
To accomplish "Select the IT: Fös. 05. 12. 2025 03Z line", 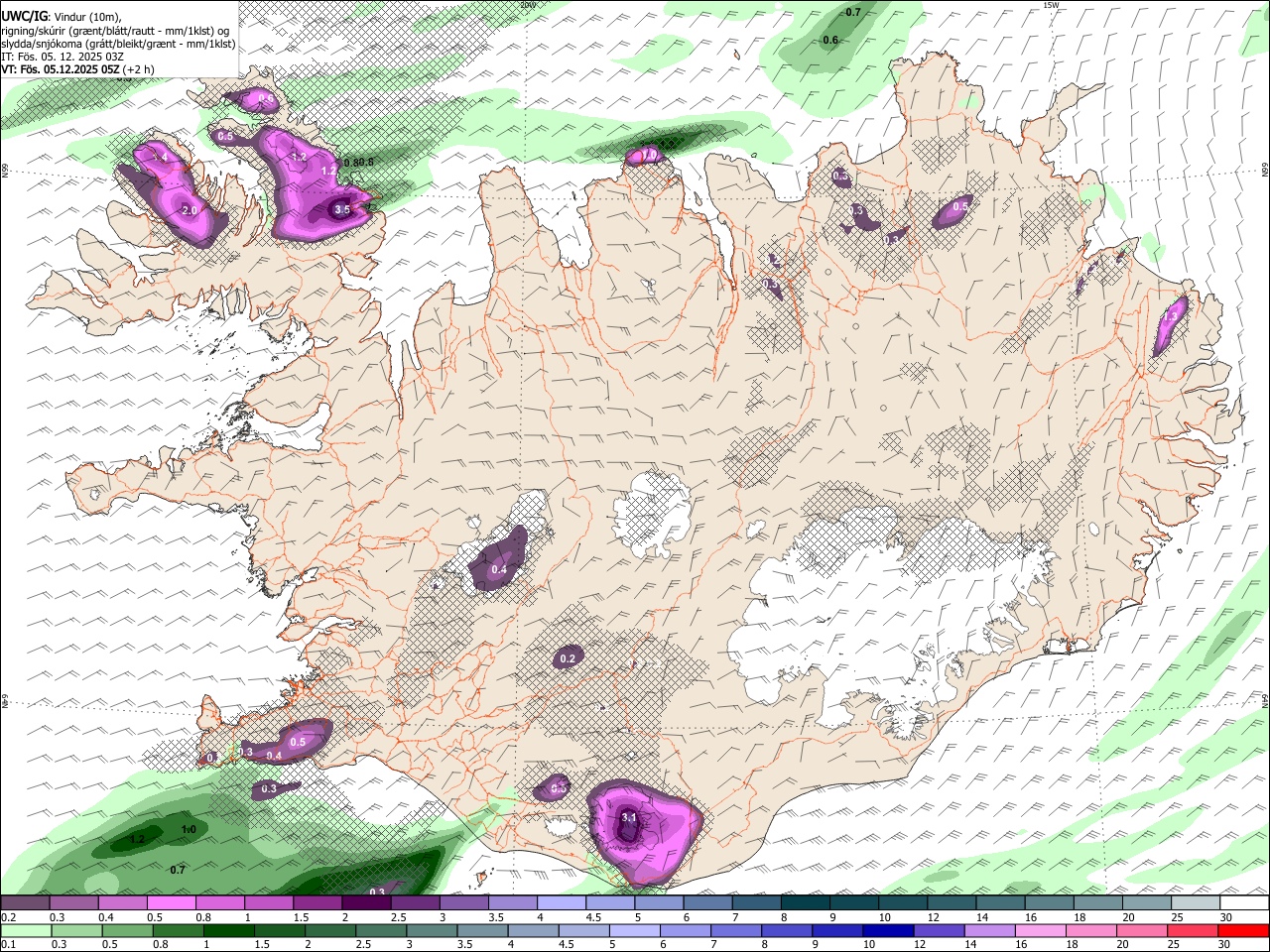I will 63,57.
